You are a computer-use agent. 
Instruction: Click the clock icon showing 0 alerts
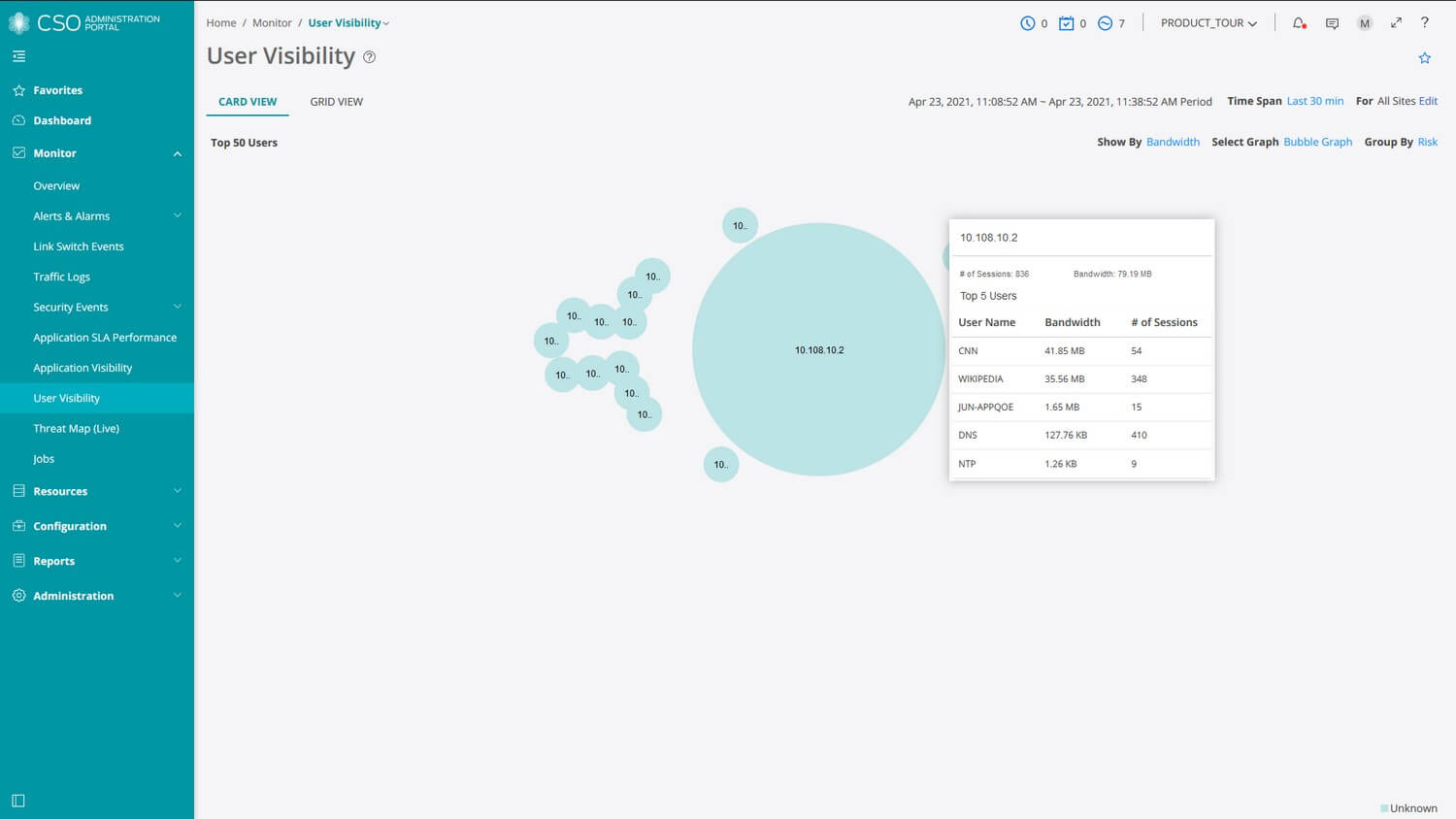coord(1029,22)
